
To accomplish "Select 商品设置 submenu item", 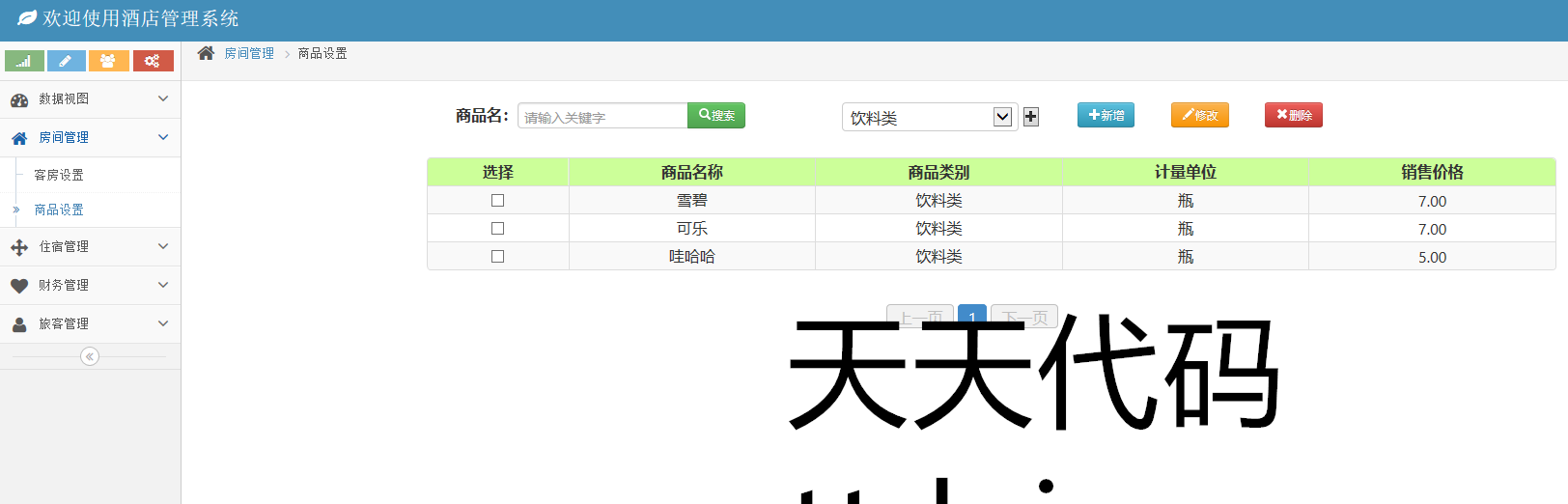I will (59, 210).
